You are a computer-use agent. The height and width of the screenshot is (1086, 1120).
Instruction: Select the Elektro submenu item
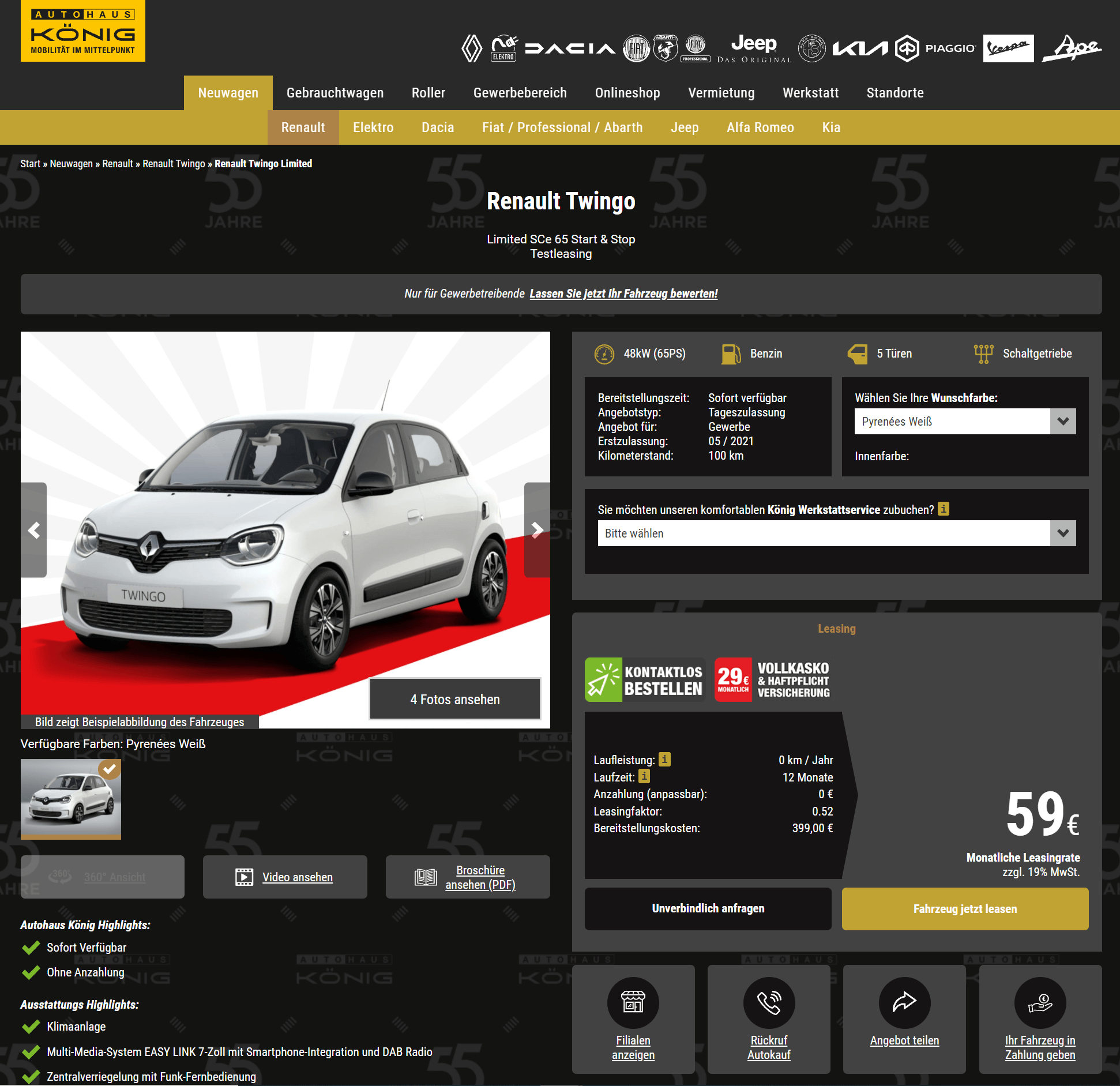[373, 127]
